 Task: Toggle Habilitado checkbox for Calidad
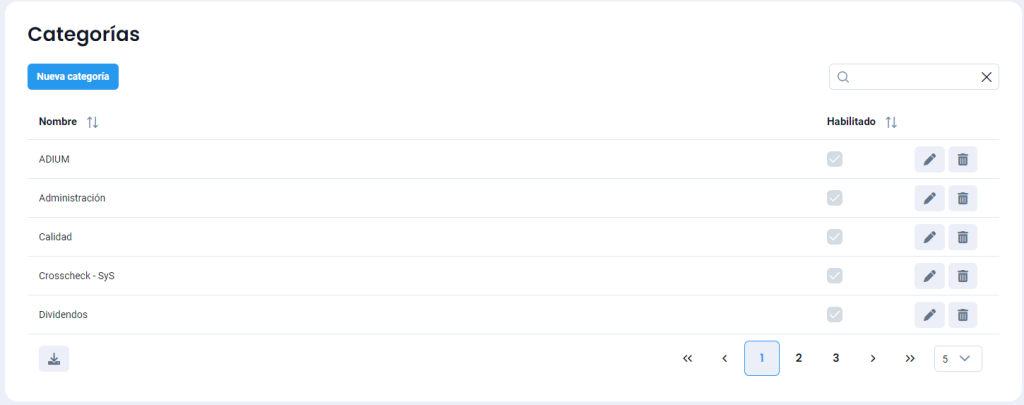(x=834, y=237)
